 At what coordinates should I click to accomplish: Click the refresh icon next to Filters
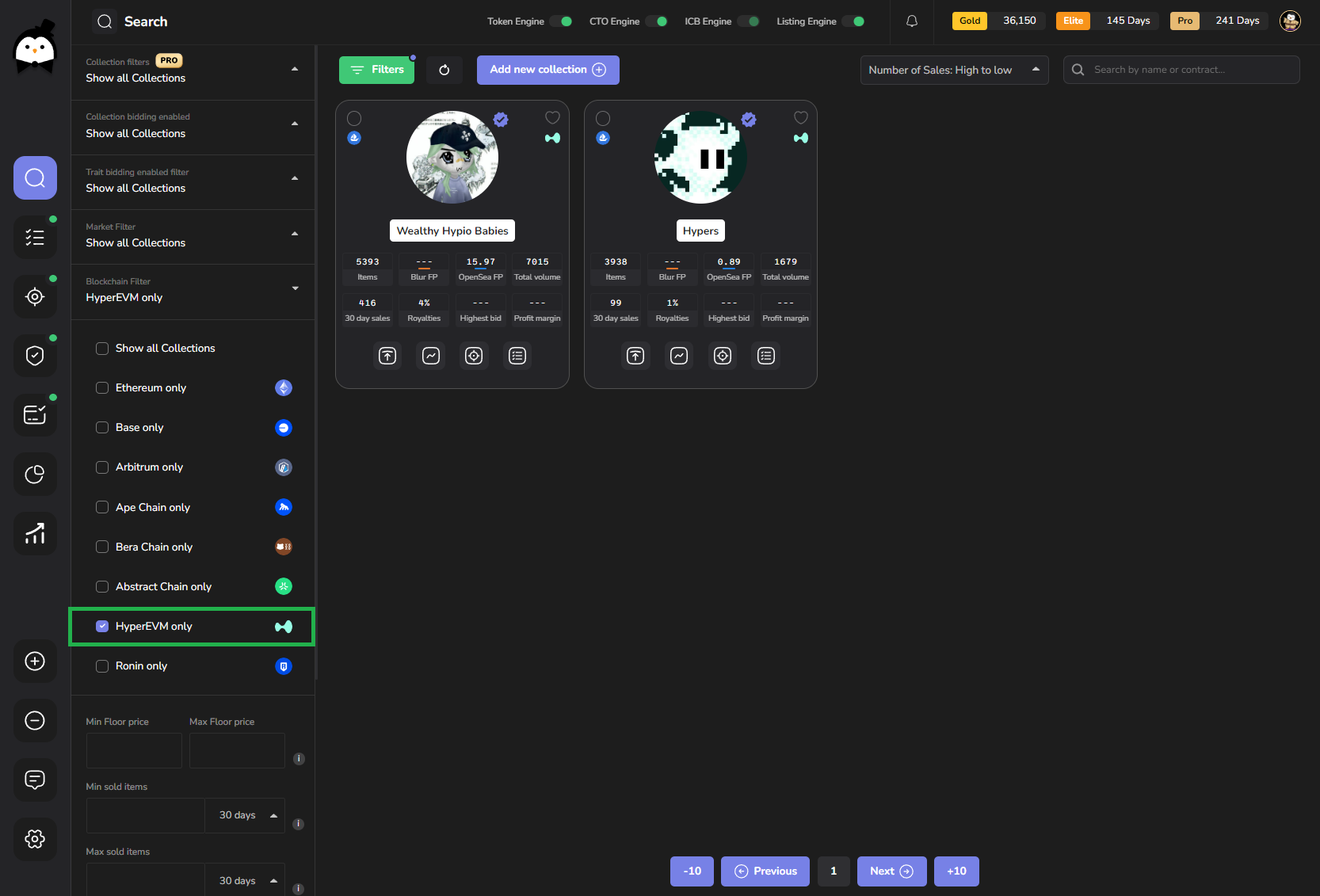tap(444, 70)
